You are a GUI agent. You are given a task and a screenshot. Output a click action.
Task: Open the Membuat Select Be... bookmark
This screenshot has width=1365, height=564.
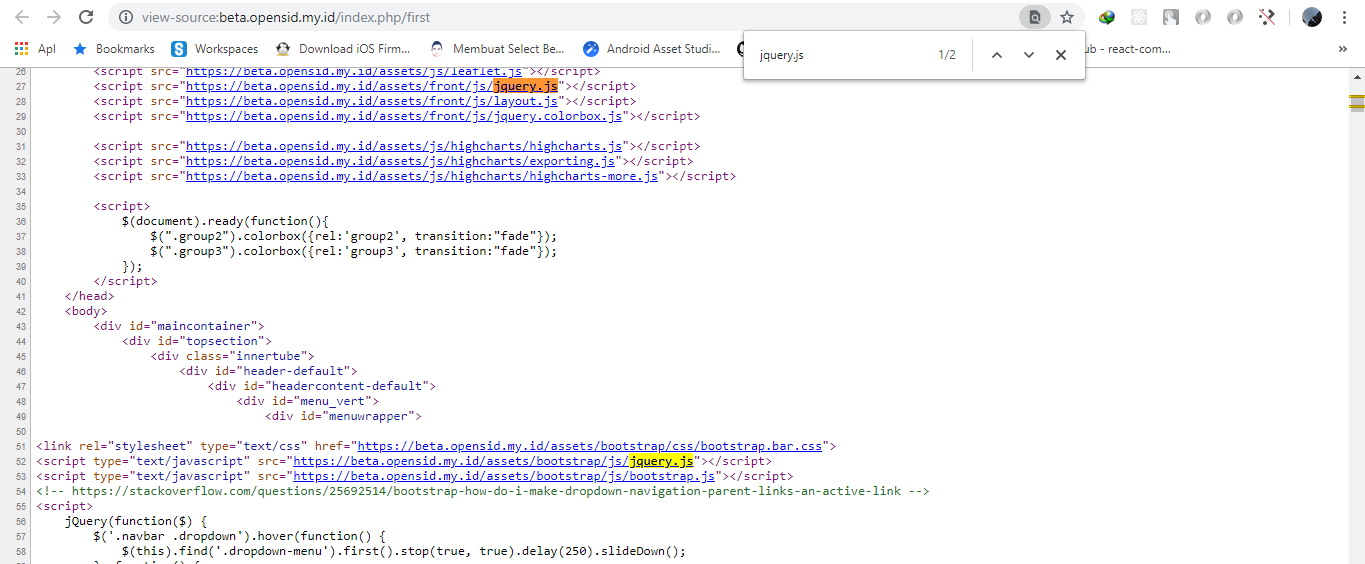click(x=497, y=48)
